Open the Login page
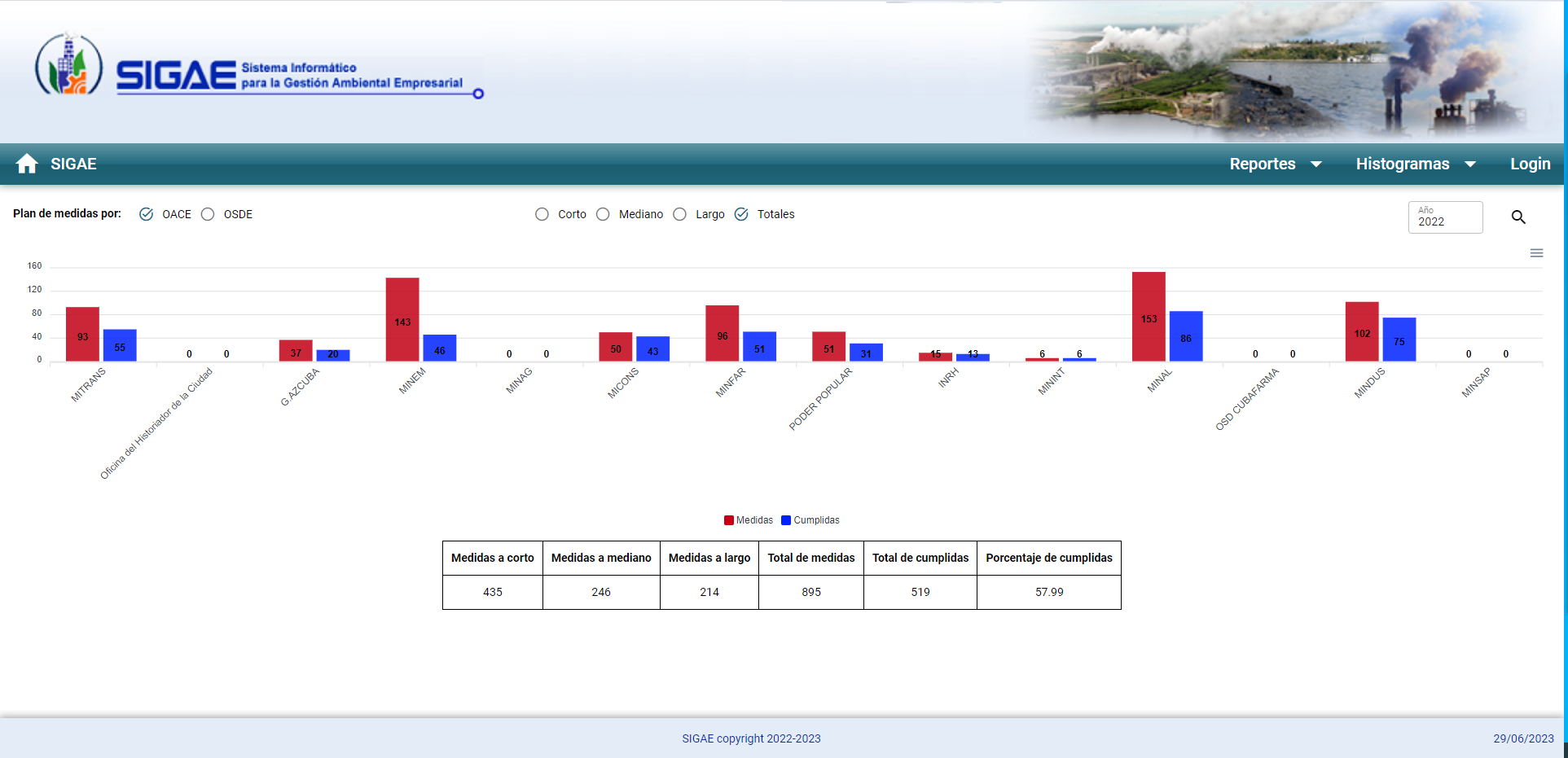Viewport: 1568px width, 758px height. (1530, 164)
